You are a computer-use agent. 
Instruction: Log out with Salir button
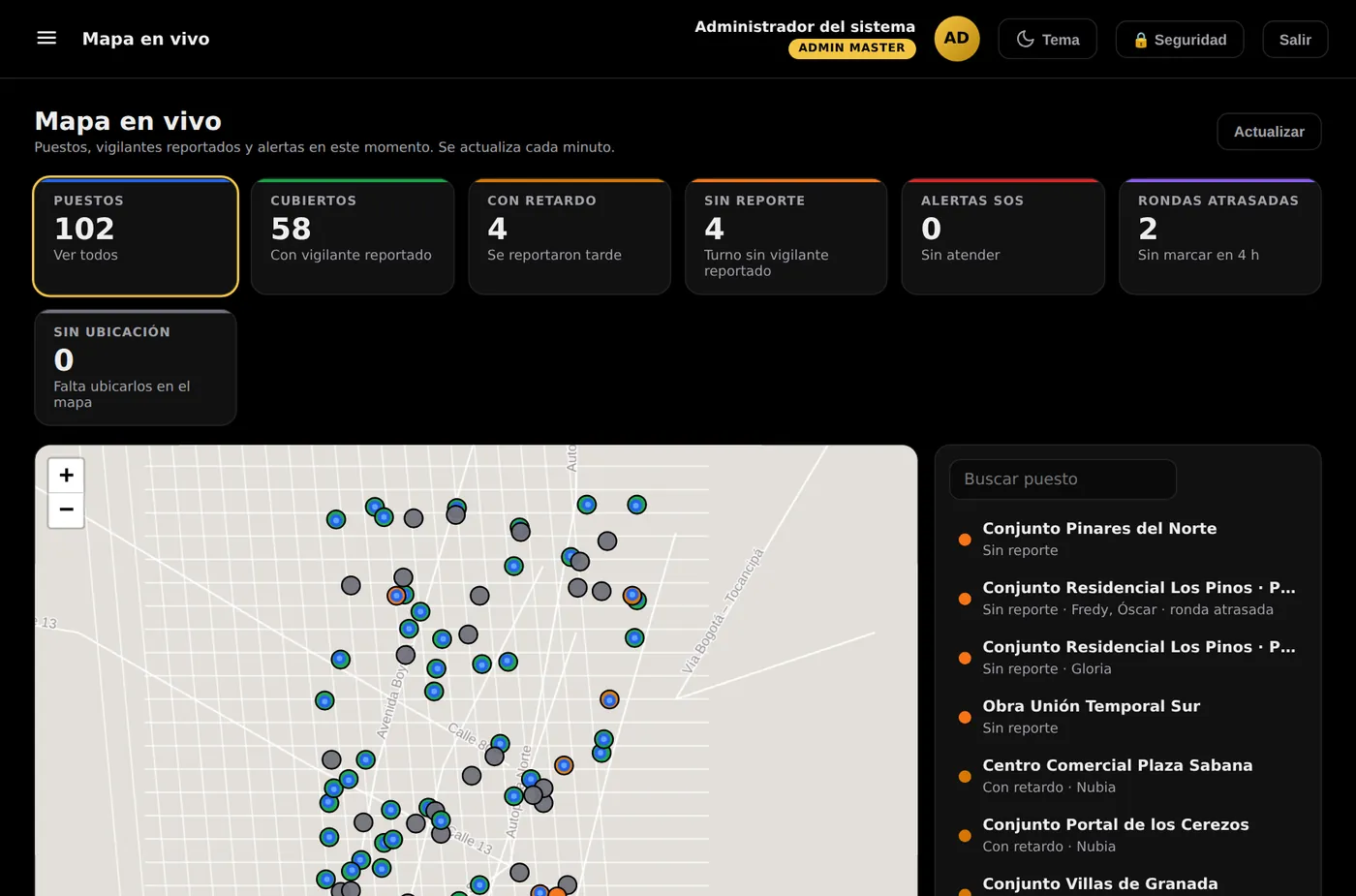coord(1295,40)
